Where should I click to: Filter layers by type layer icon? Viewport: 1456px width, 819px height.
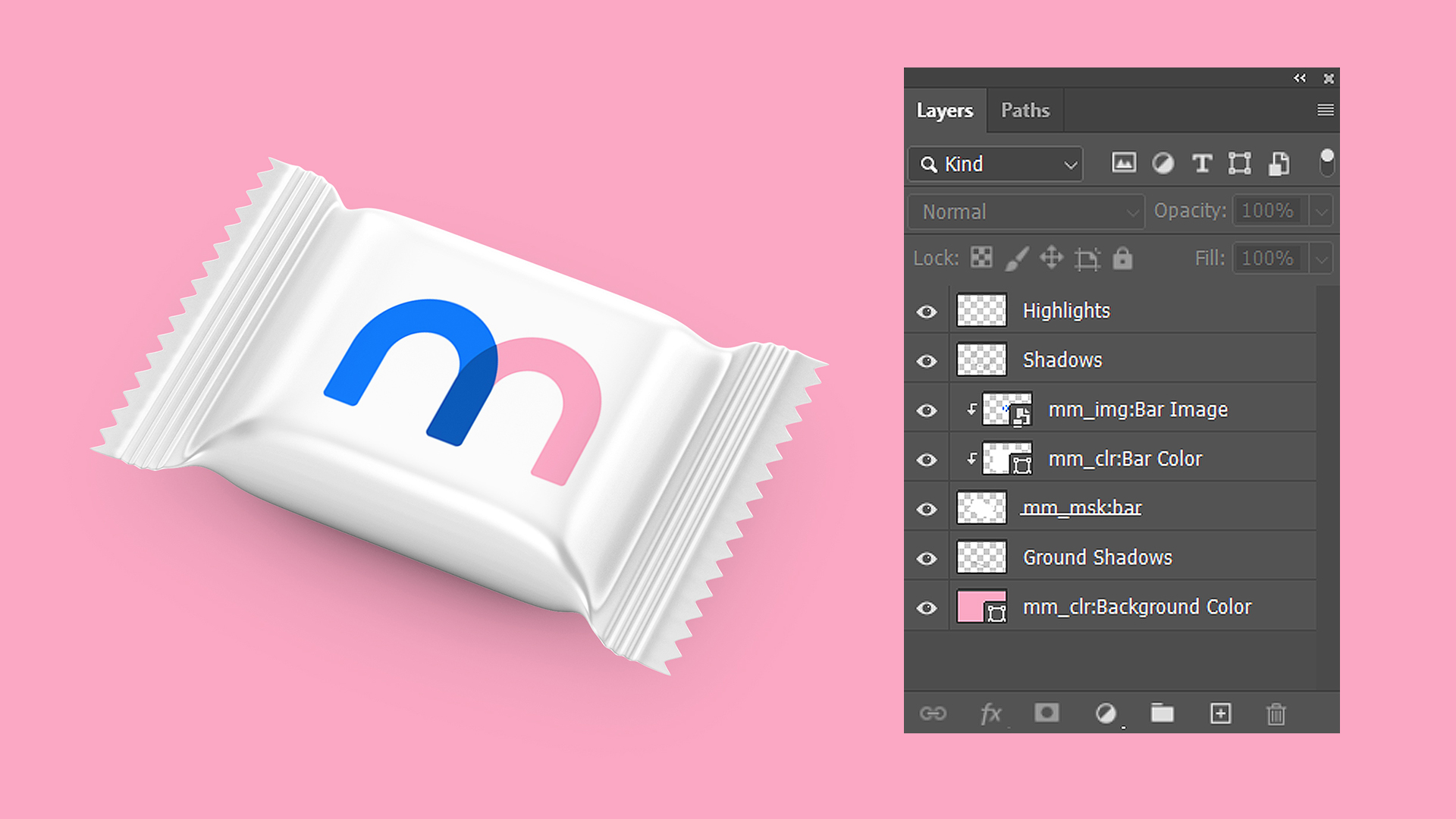click(x=1202, y=163)
